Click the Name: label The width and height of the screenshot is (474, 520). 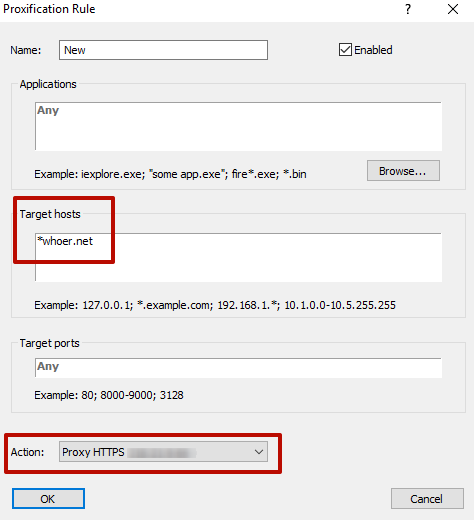click(x=26, y=50)
